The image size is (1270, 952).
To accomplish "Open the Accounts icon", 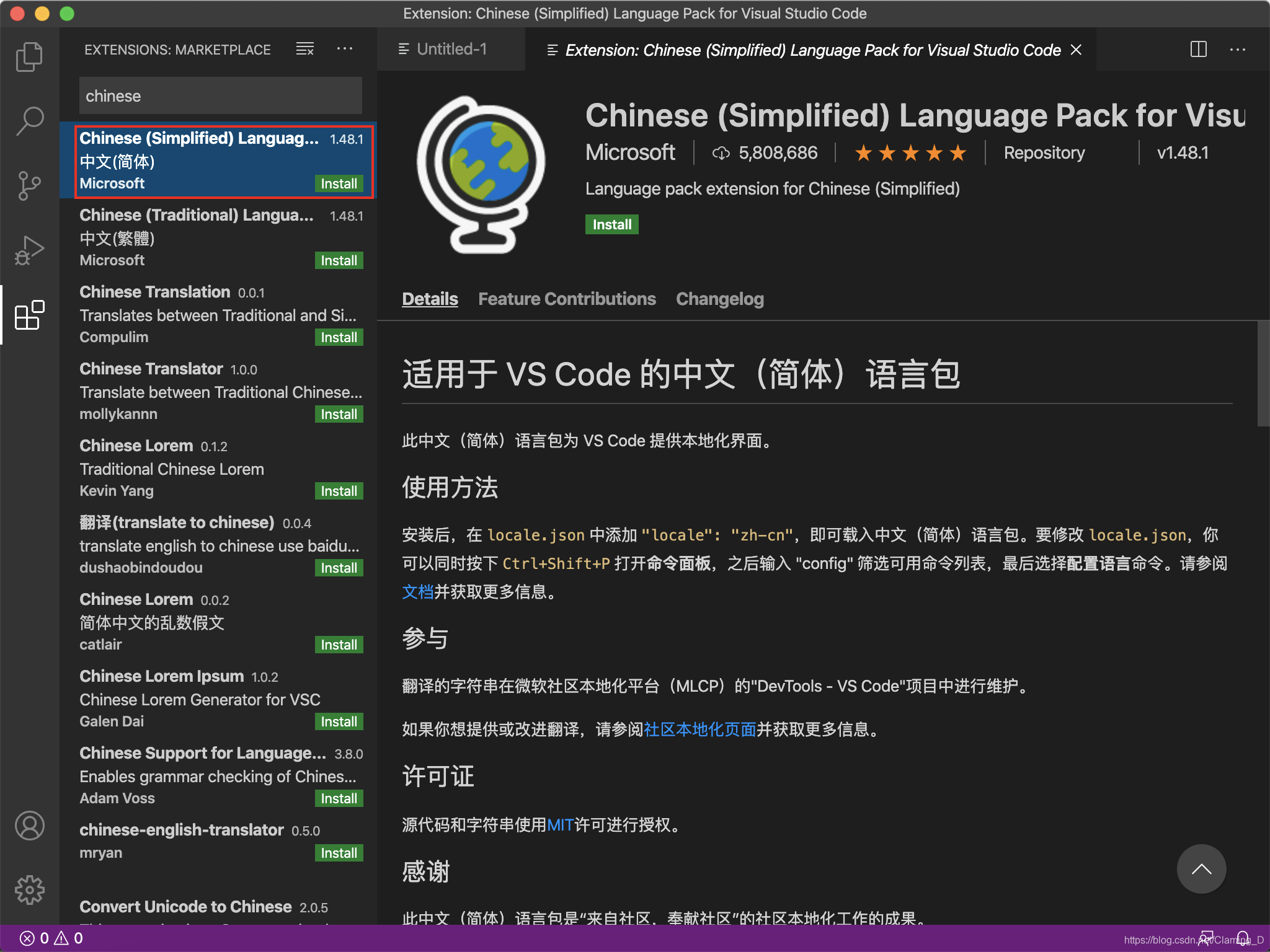I will coord(29,826).
